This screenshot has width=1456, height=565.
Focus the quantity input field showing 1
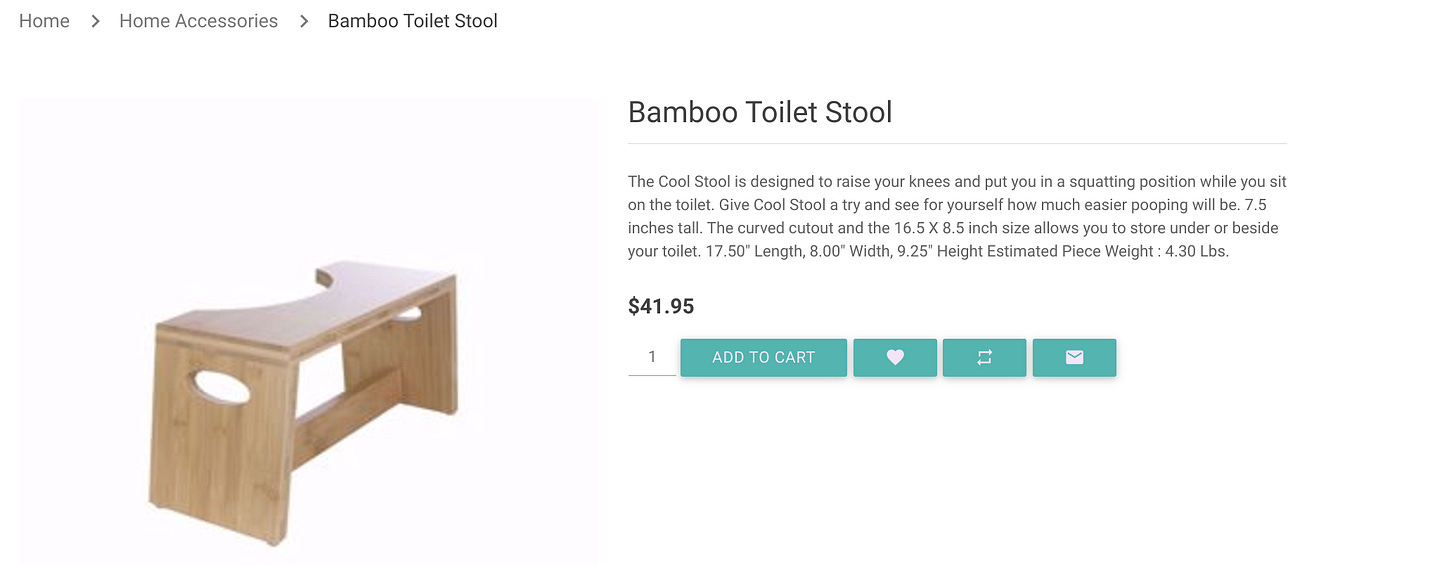pyautogui.click(x=652, y=357)
